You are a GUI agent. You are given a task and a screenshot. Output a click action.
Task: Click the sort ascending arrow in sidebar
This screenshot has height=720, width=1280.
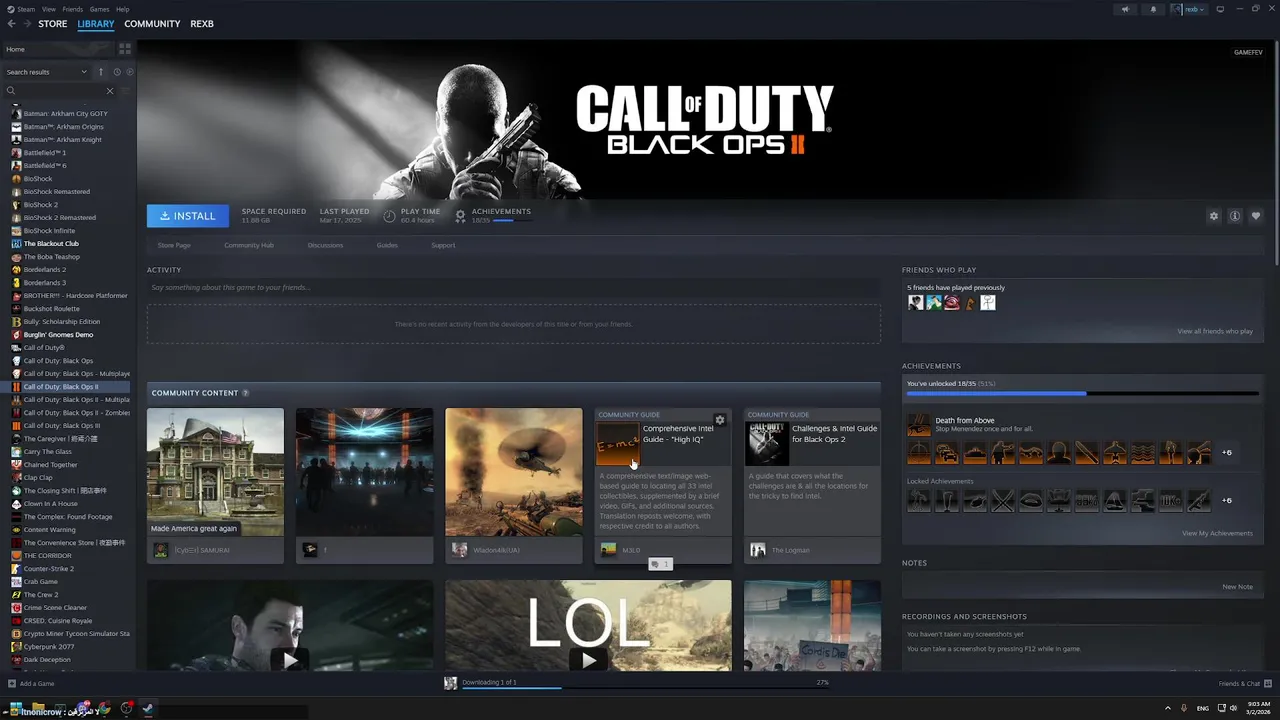click(100, 72)
